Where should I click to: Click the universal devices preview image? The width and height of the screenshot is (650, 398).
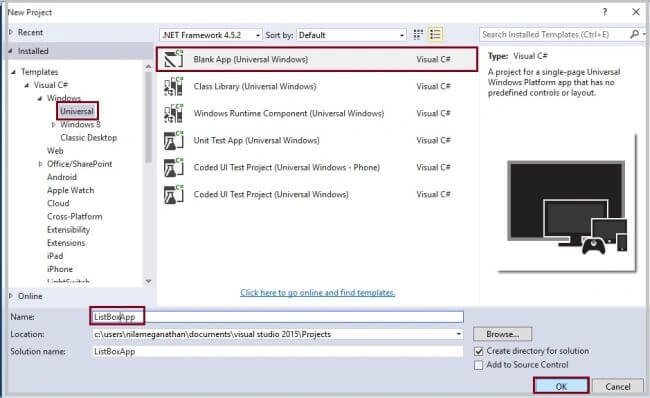[x=567, y=207]
